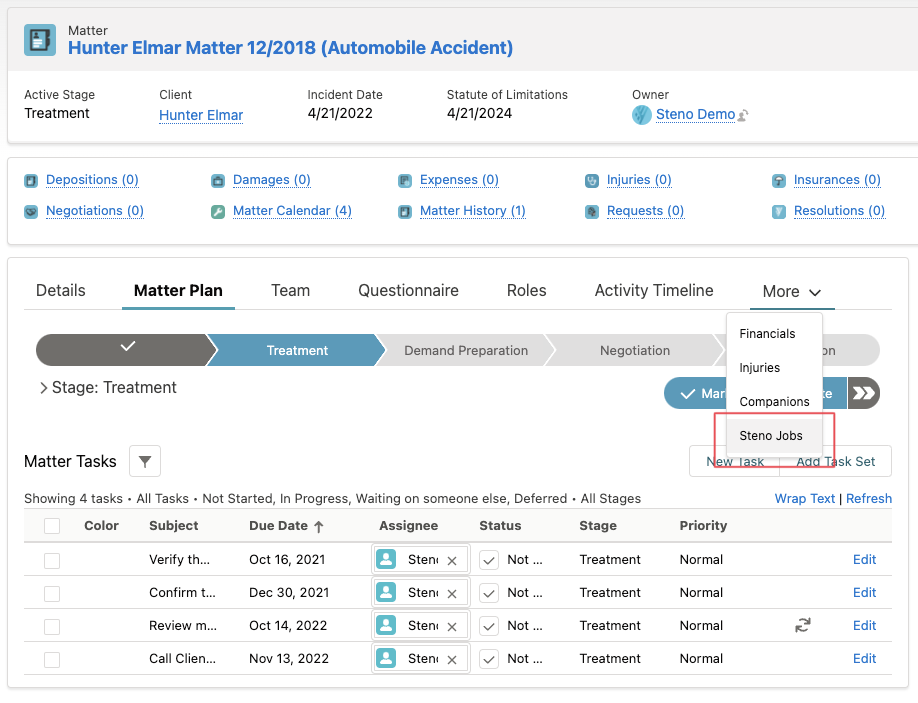
Task: Click assignee avatar on Verify task row
Action: [x=386, y=559]
